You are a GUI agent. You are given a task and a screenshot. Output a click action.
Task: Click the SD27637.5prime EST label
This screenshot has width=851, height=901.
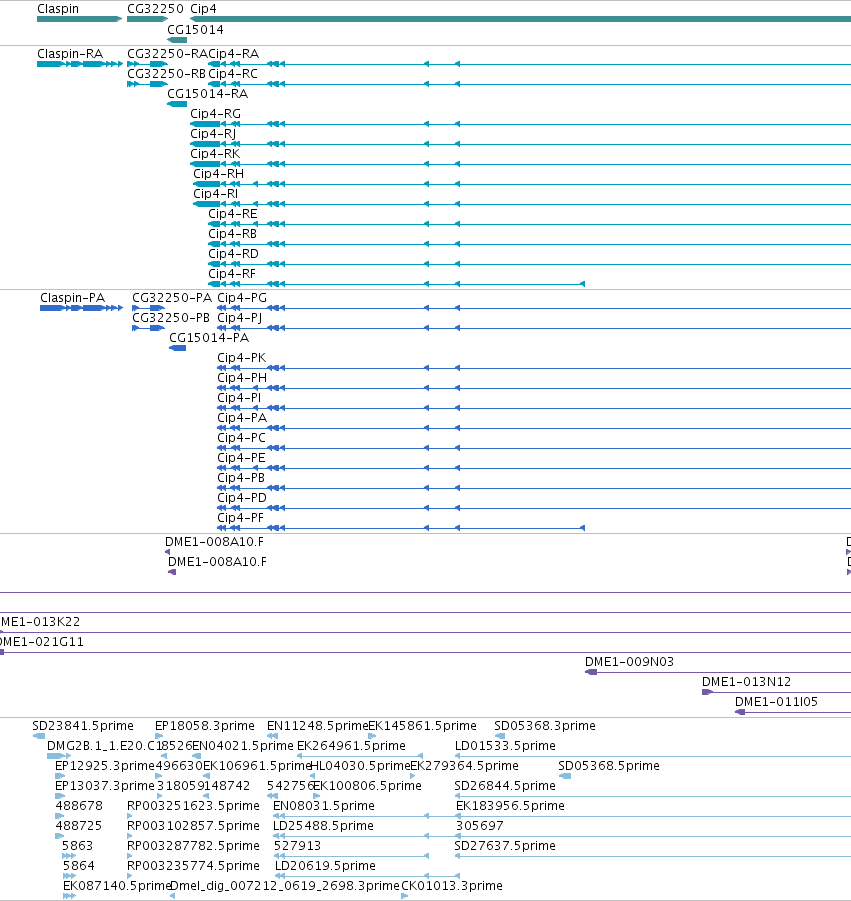(505, 846)
